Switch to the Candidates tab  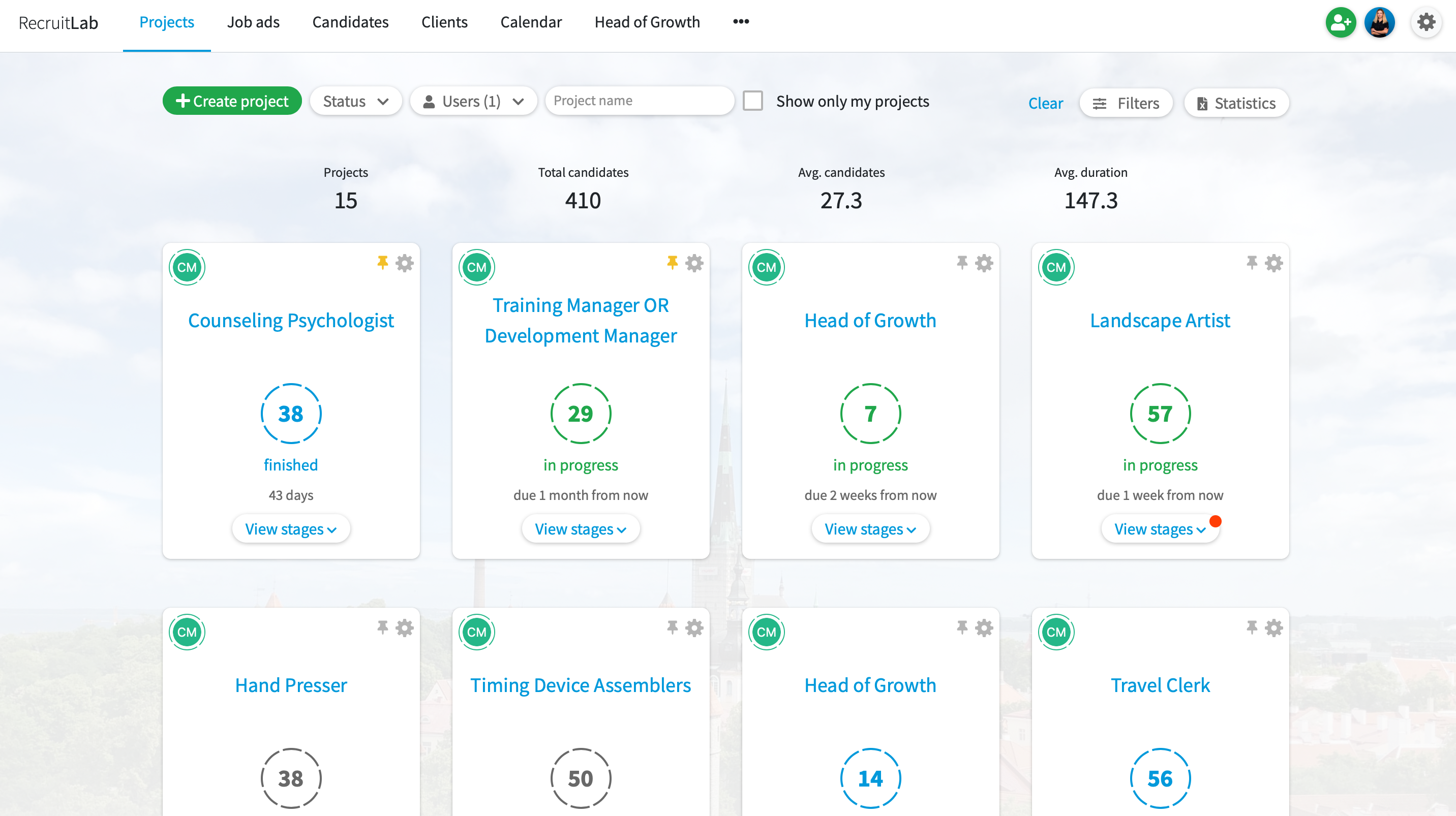(350, 22)
